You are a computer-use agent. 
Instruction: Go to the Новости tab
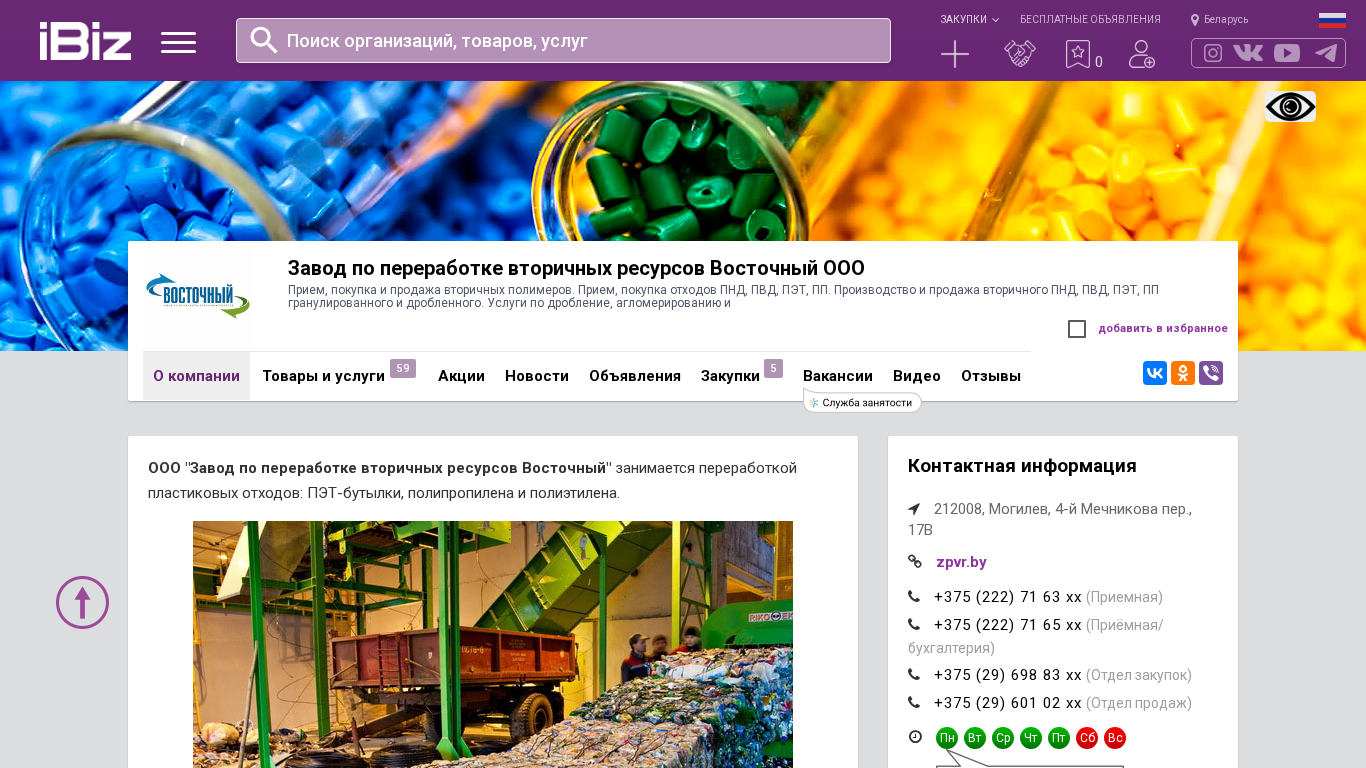(537, 376)
